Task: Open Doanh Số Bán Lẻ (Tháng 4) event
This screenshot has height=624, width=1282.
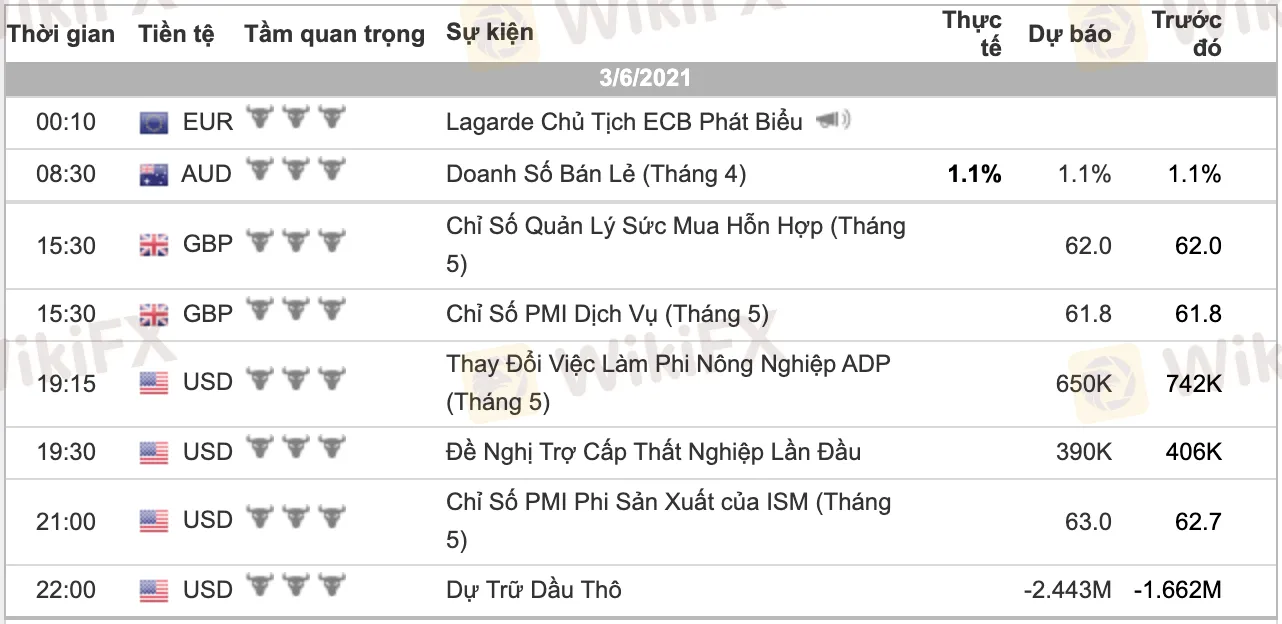Action: point(596,174)
